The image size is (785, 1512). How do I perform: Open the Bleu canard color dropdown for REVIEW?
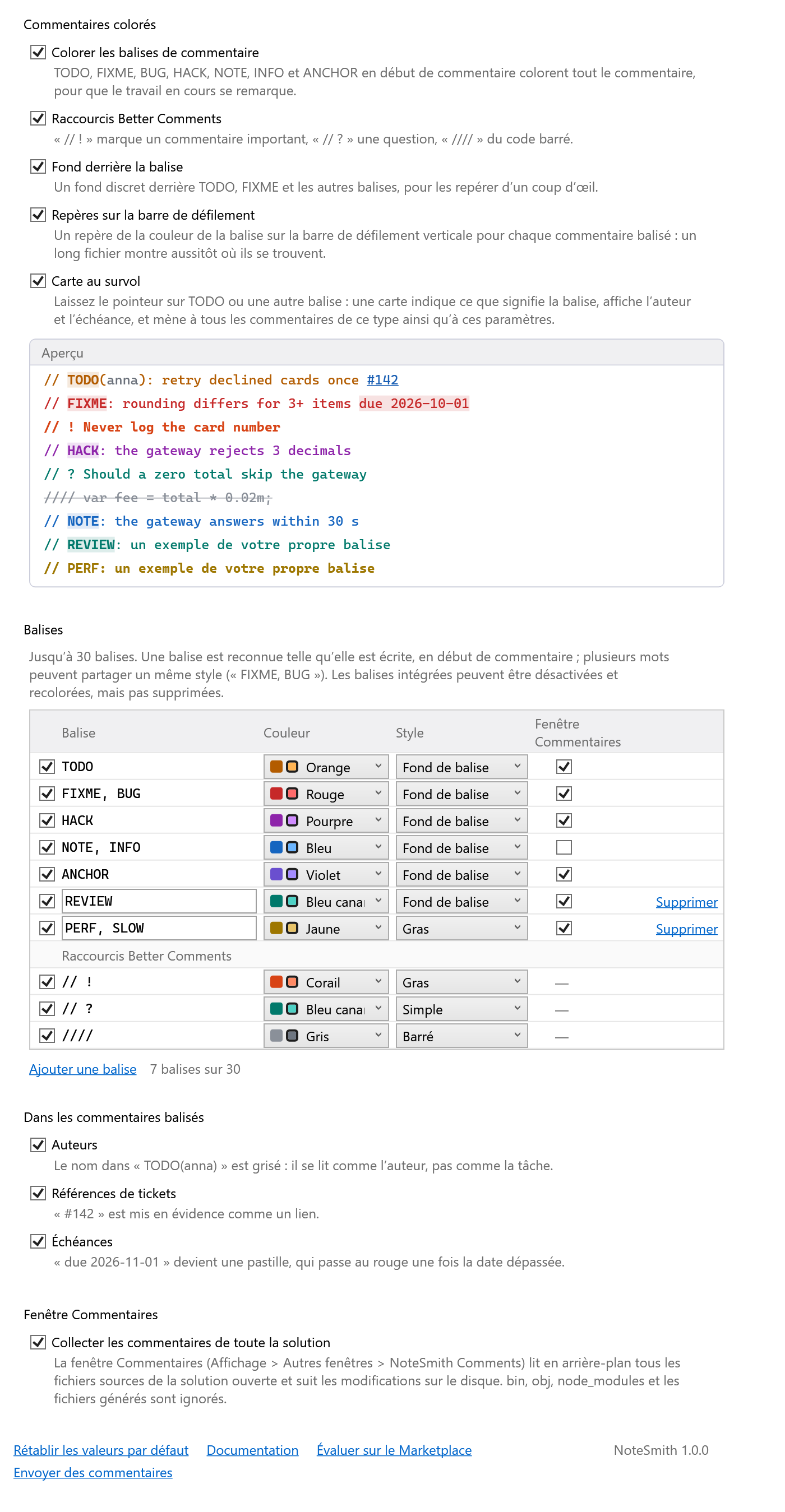[x=326, y=901]
